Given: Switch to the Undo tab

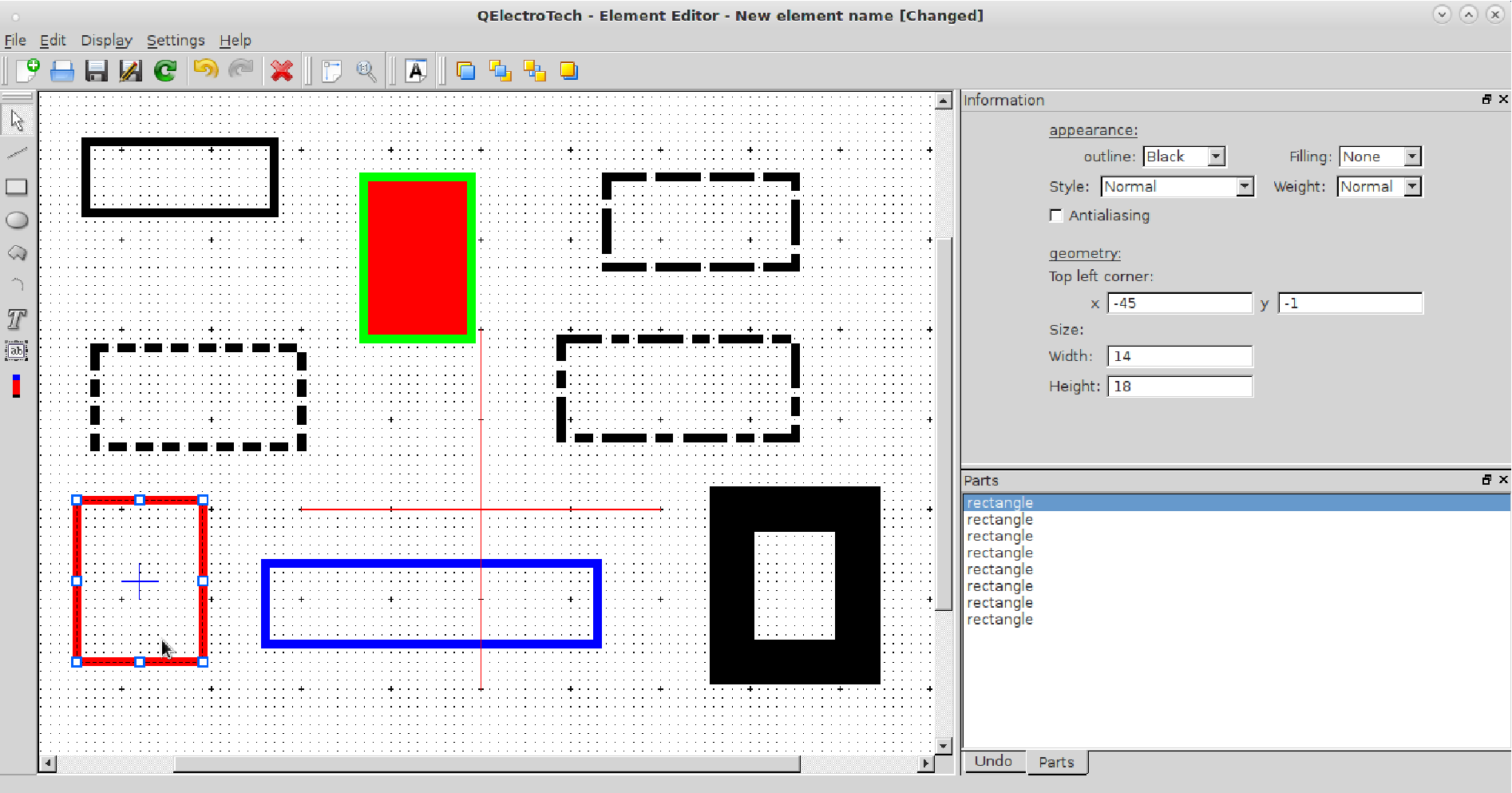Looking at the screenshot, I should point(993,762).
